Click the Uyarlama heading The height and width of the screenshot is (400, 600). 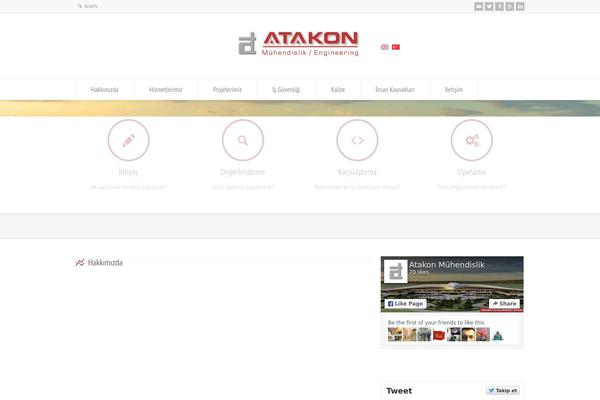click(471, 172)
